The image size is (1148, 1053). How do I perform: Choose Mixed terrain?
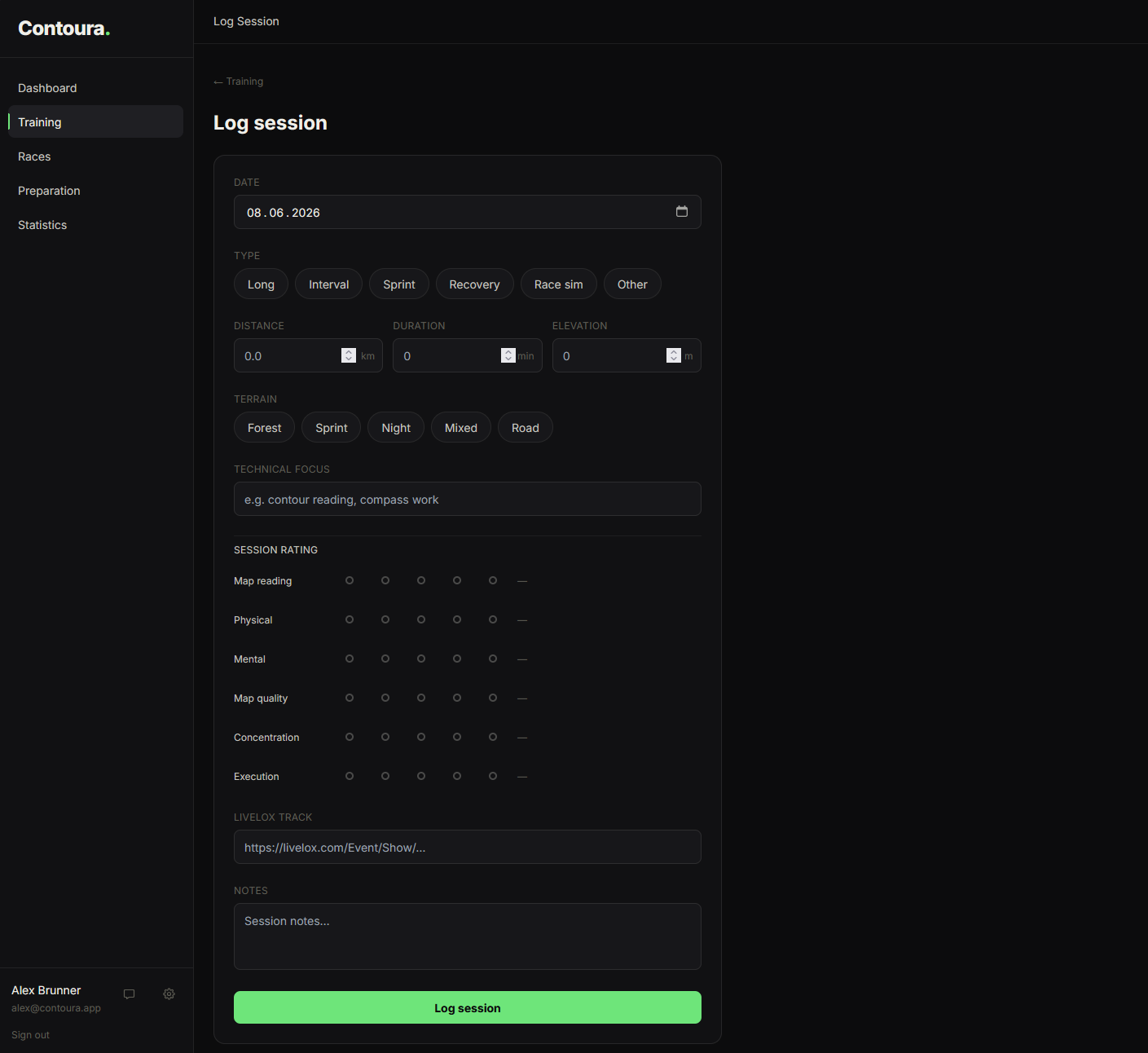pyautogui.click(x=461, y=427)
